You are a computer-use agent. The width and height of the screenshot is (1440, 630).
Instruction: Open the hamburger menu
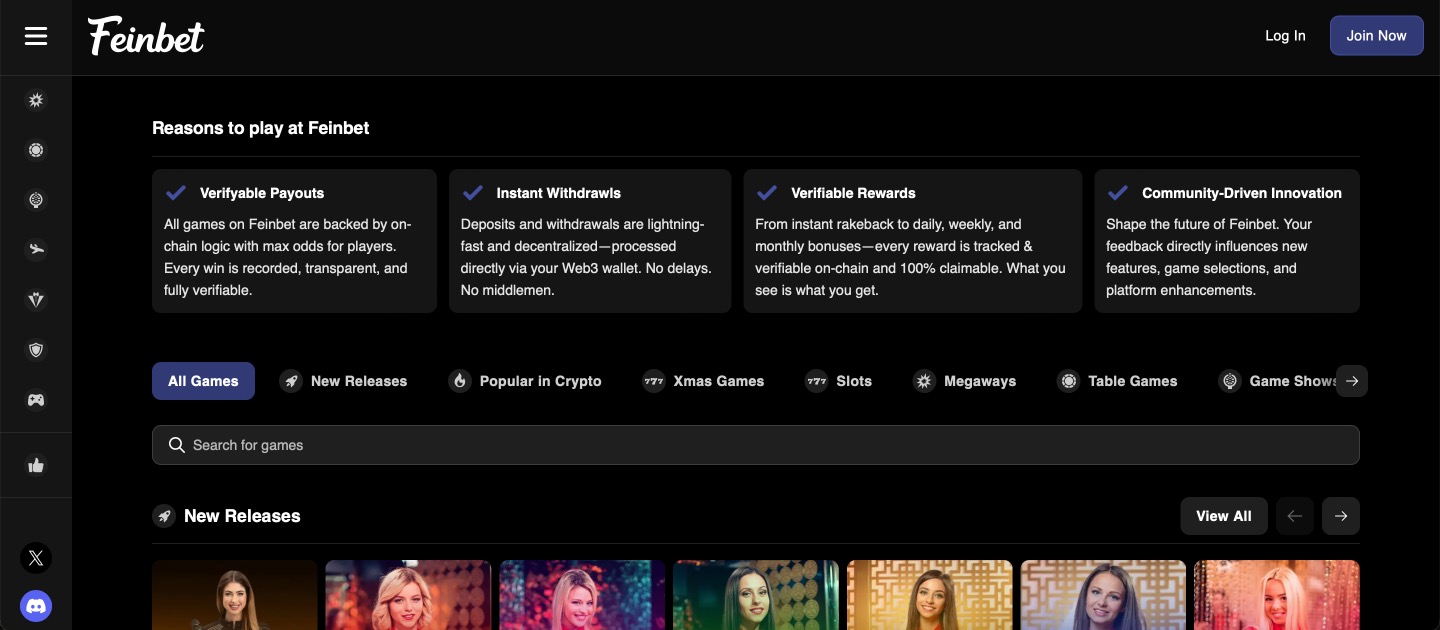(x=36, y=36)
